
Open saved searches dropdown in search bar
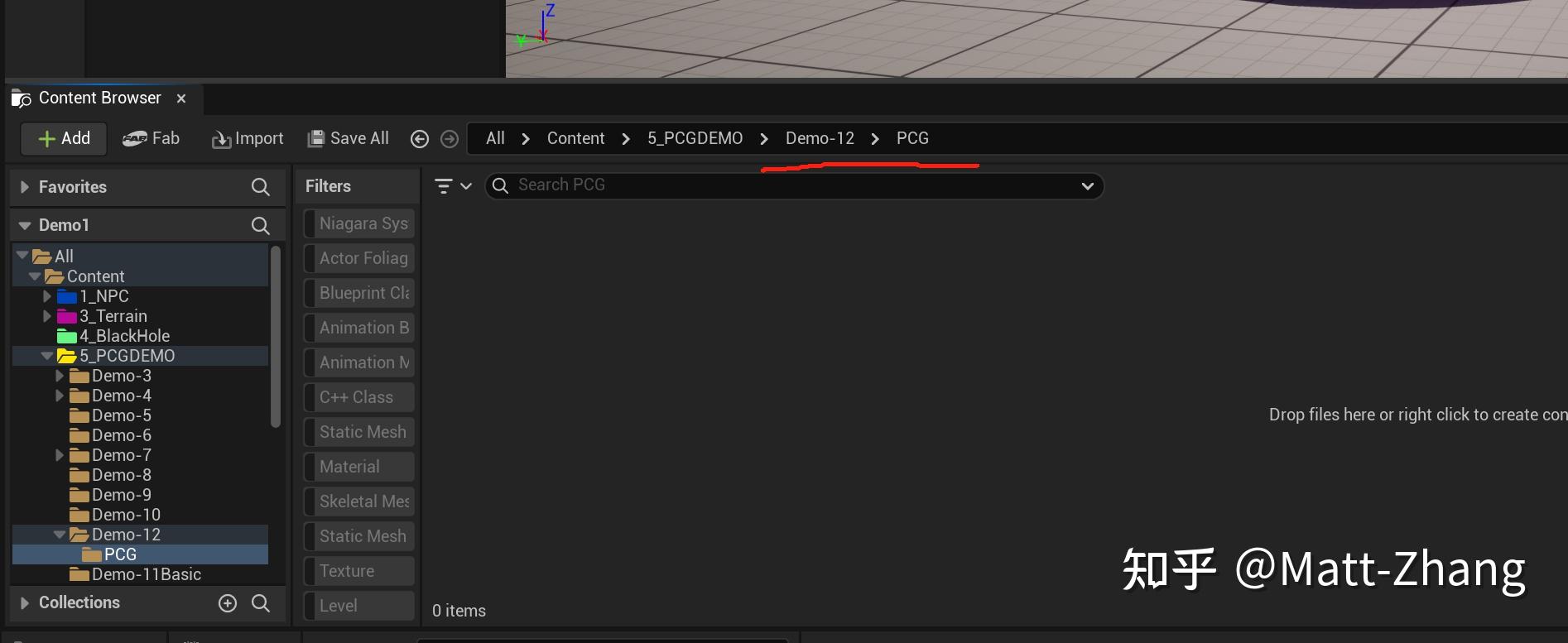1088,186
